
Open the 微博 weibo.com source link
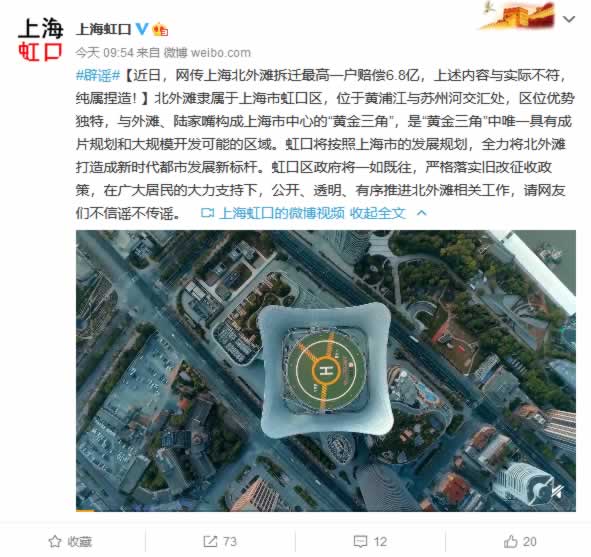point(207,53)
